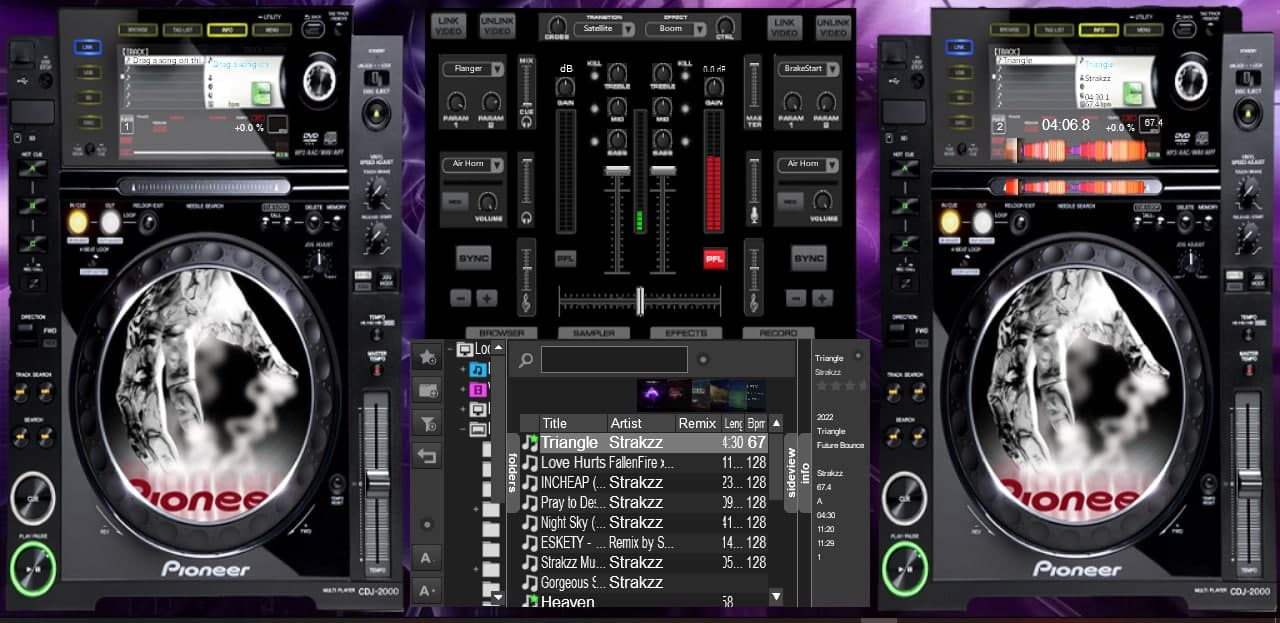This screenshot has width=1280, height=623.
Task: Switch to the EFFECTS tab
Action: (x=685, y=333)
